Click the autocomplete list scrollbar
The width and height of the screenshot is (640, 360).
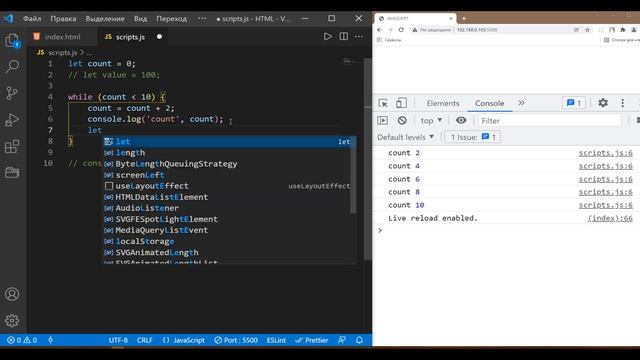pyautogui.click(x=353, y=175)
